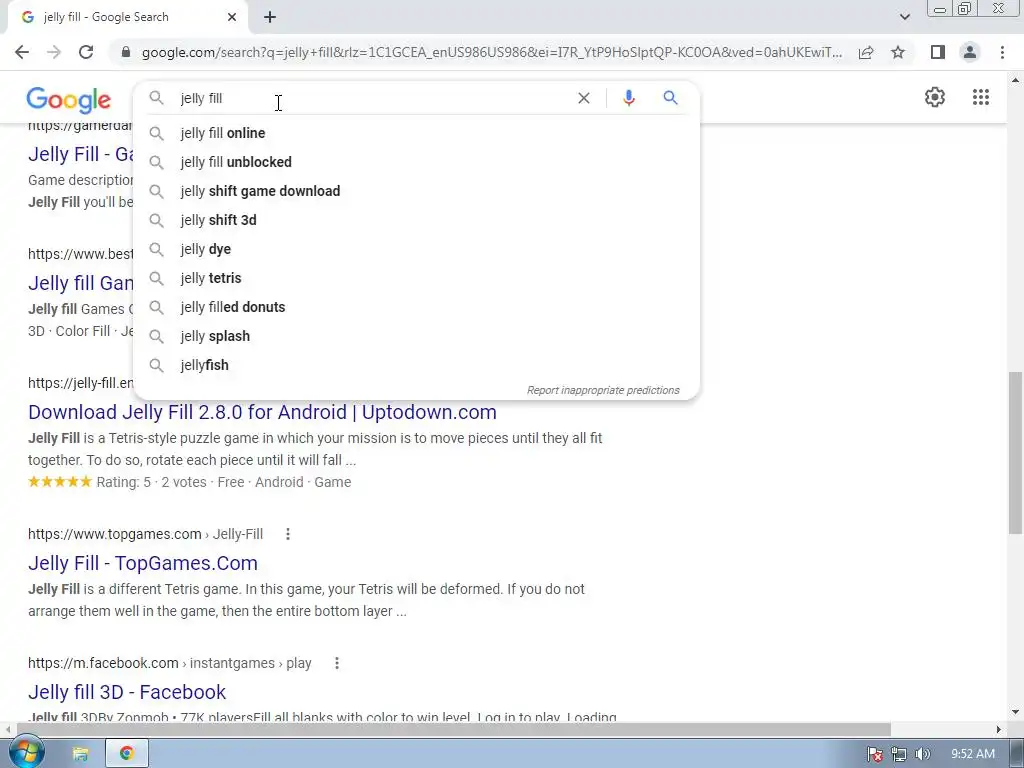Click the Rating: 5 · 2 votes line

(x=189, y=482)
